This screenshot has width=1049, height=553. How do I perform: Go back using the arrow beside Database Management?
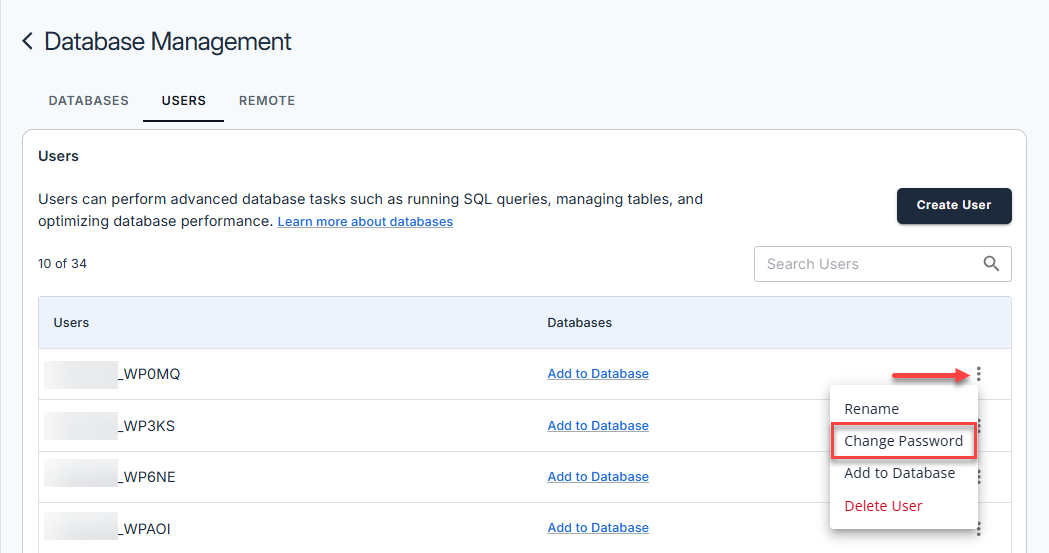[27, 41]
